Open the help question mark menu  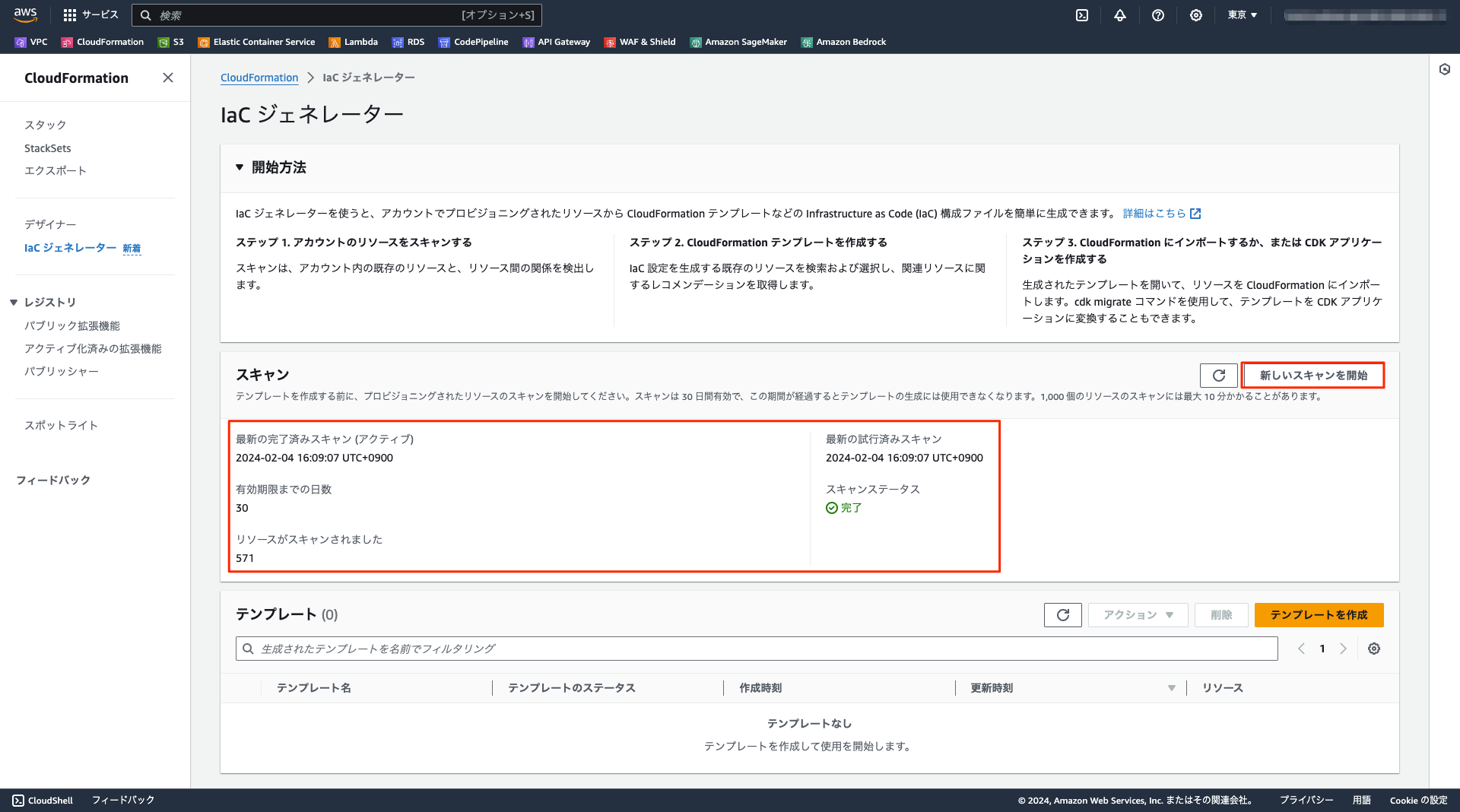pyautogui.click(x=1158, y=15)
